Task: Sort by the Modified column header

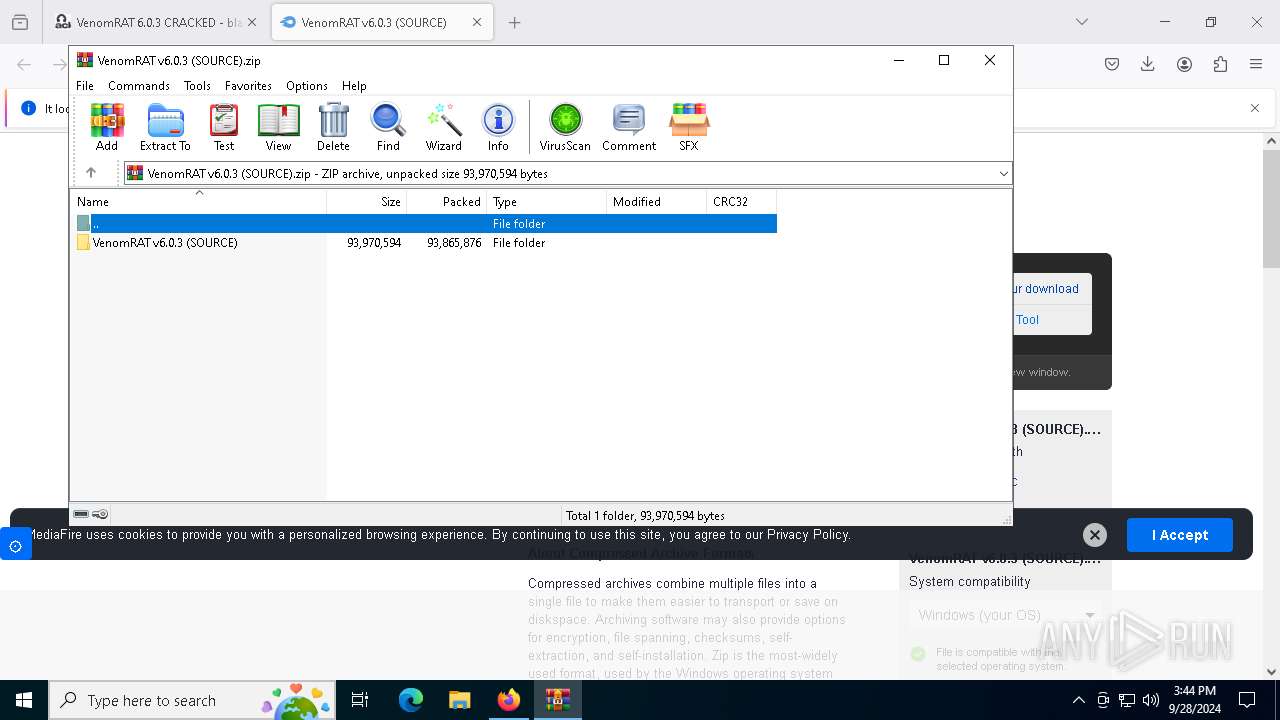Action: click(656, 201)
